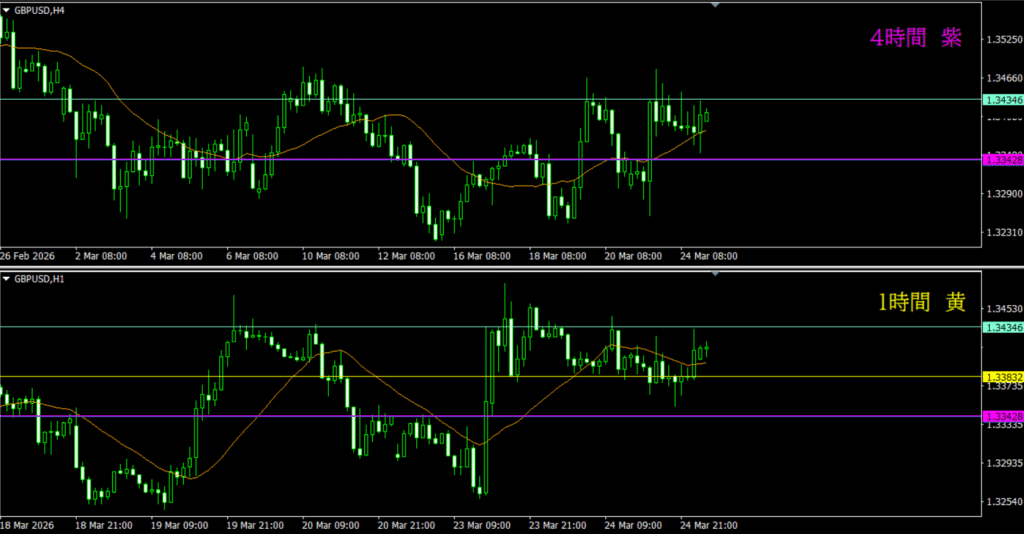Click the '18 Mar 2026' date on H1 axis
Viewport: 1024px width, 534px height.
29,524
